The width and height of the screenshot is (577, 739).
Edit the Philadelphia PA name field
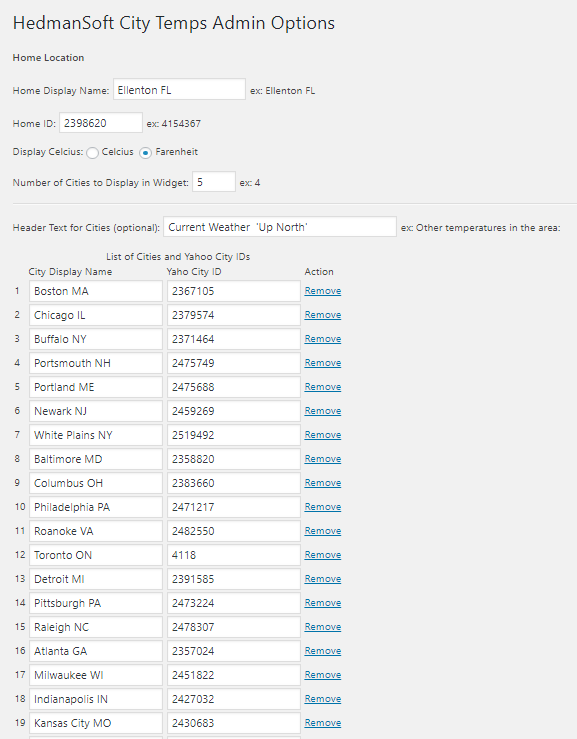click(96, 508)
